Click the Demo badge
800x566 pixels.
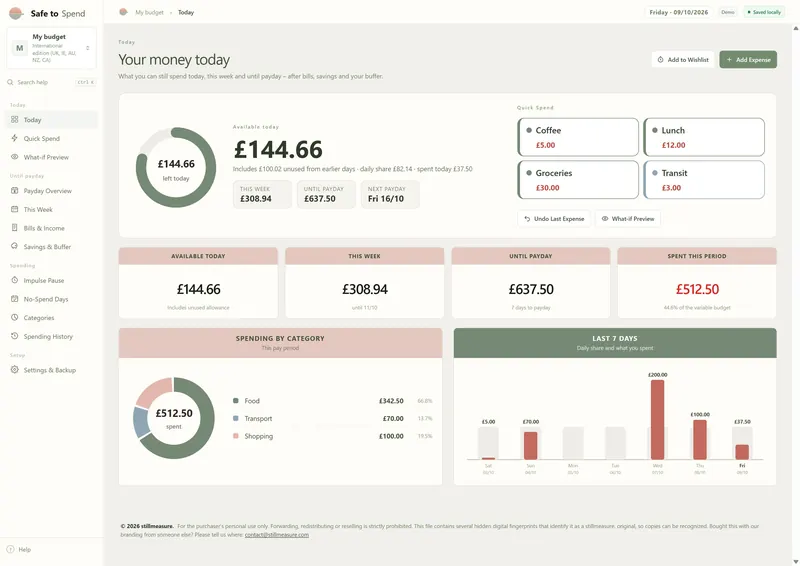[728, 12]
